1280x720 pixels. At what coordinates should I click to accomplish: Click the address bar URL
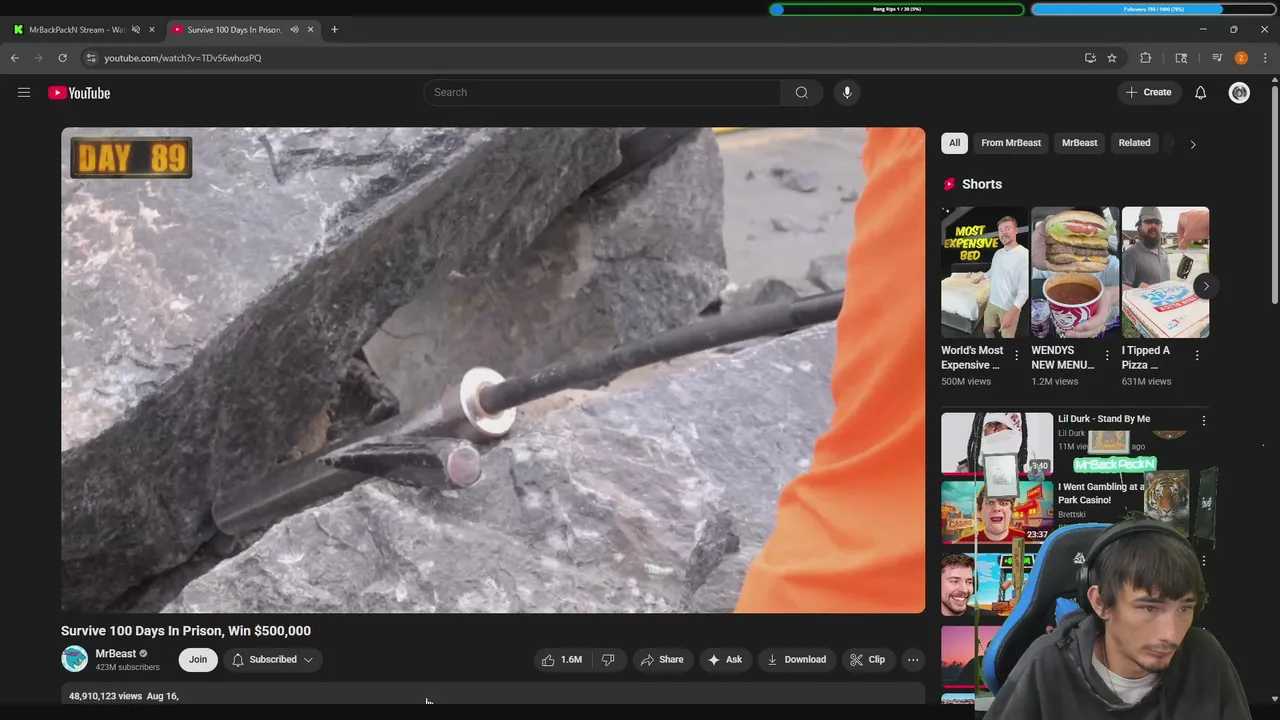click(183, 58)
